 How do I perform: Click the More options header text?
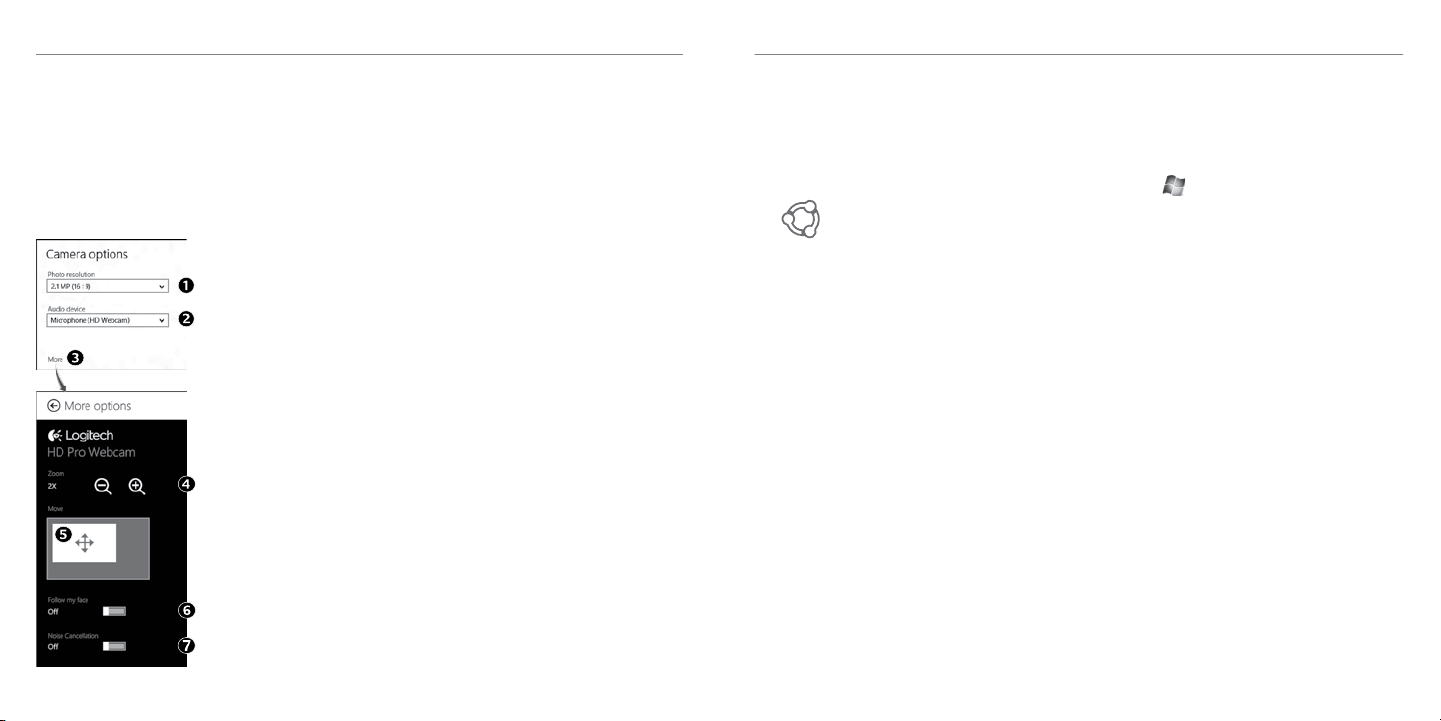pyautogui.click(x=98, y=406)
